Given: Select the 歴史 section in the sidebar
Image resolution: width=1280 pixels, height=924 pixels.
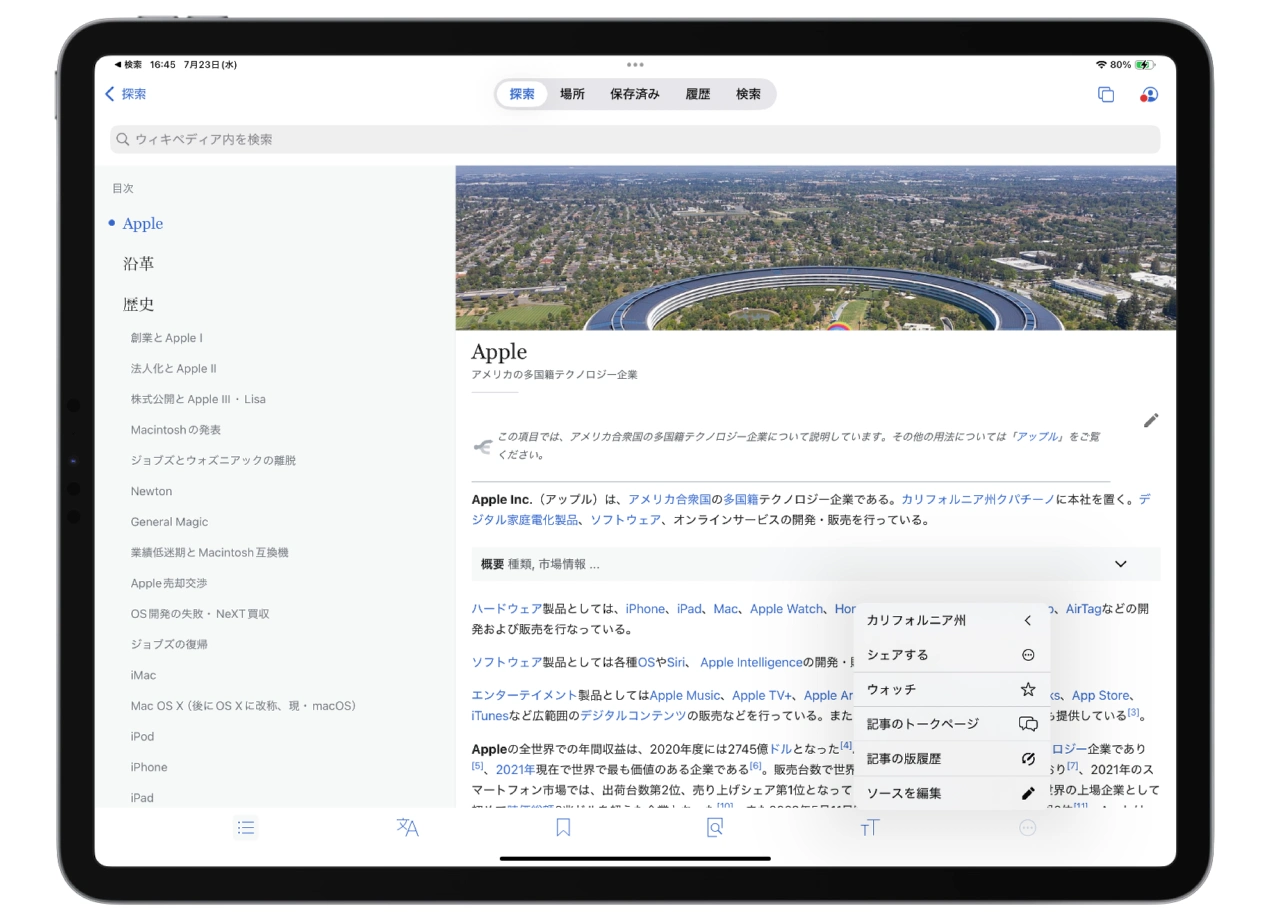Looking at the screenshot, I should [x=139, y=303].
